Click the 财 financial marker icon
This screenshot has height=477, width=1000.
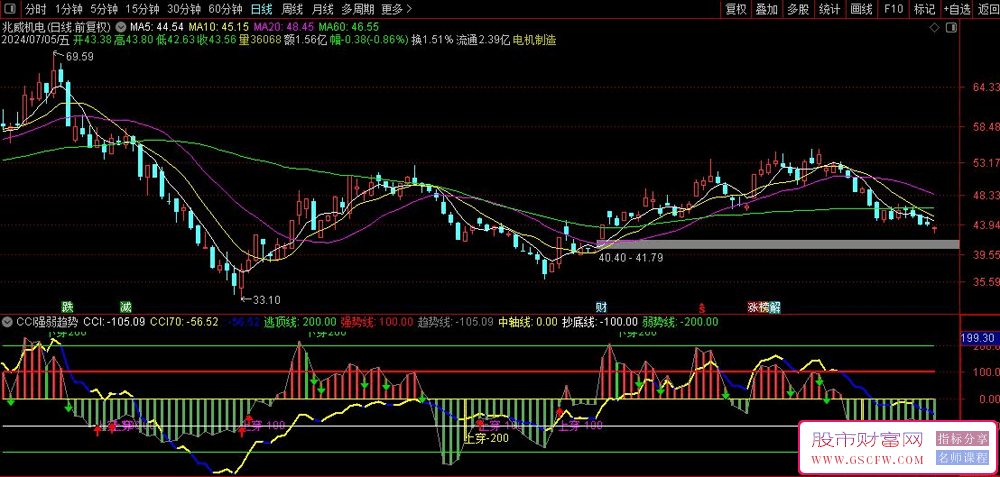(x=601, y=306)
